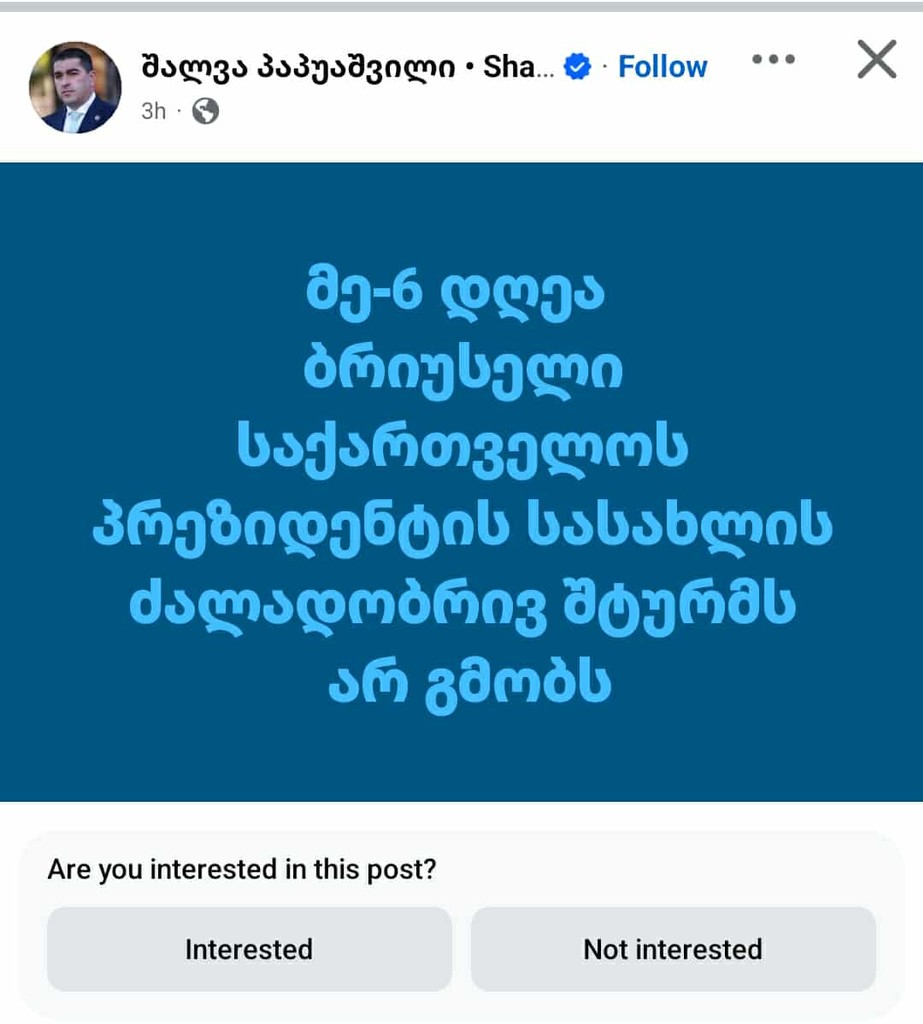
Task: Click the "პრეზიდენტის სასახლის" line in image
Action: tap(461, 527)
